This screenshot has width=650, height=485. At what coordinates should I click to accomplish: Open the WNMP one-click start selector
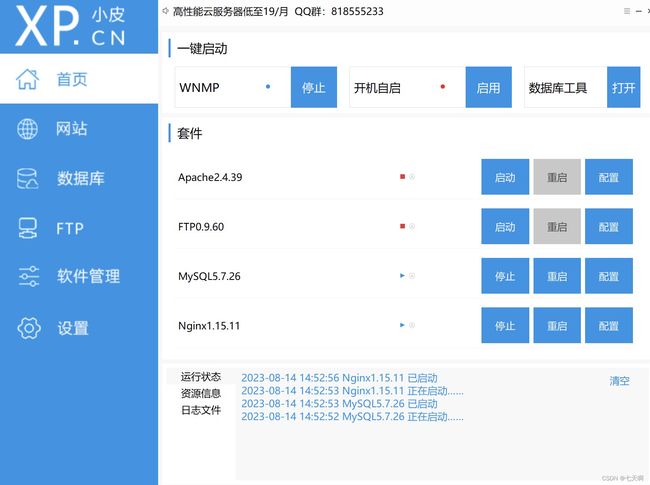(232, 88)
